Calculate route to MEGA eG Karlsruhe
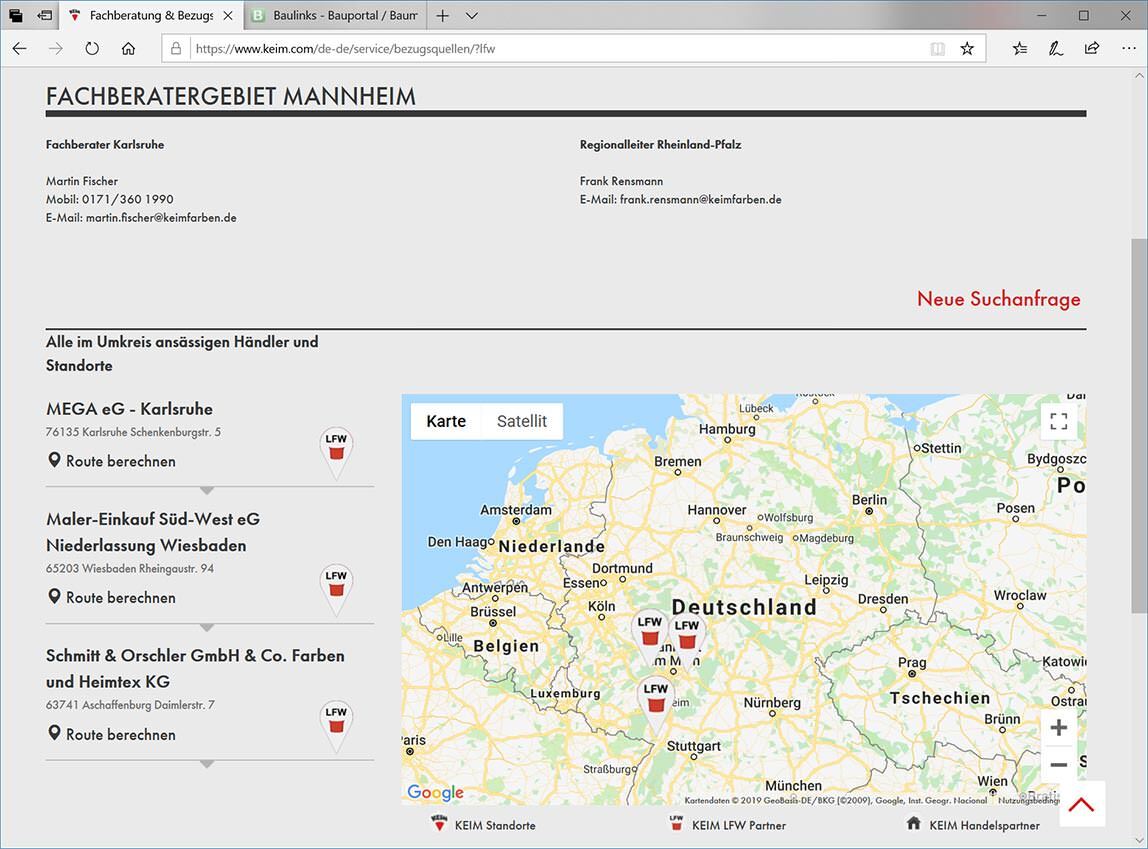 point(111,461)
